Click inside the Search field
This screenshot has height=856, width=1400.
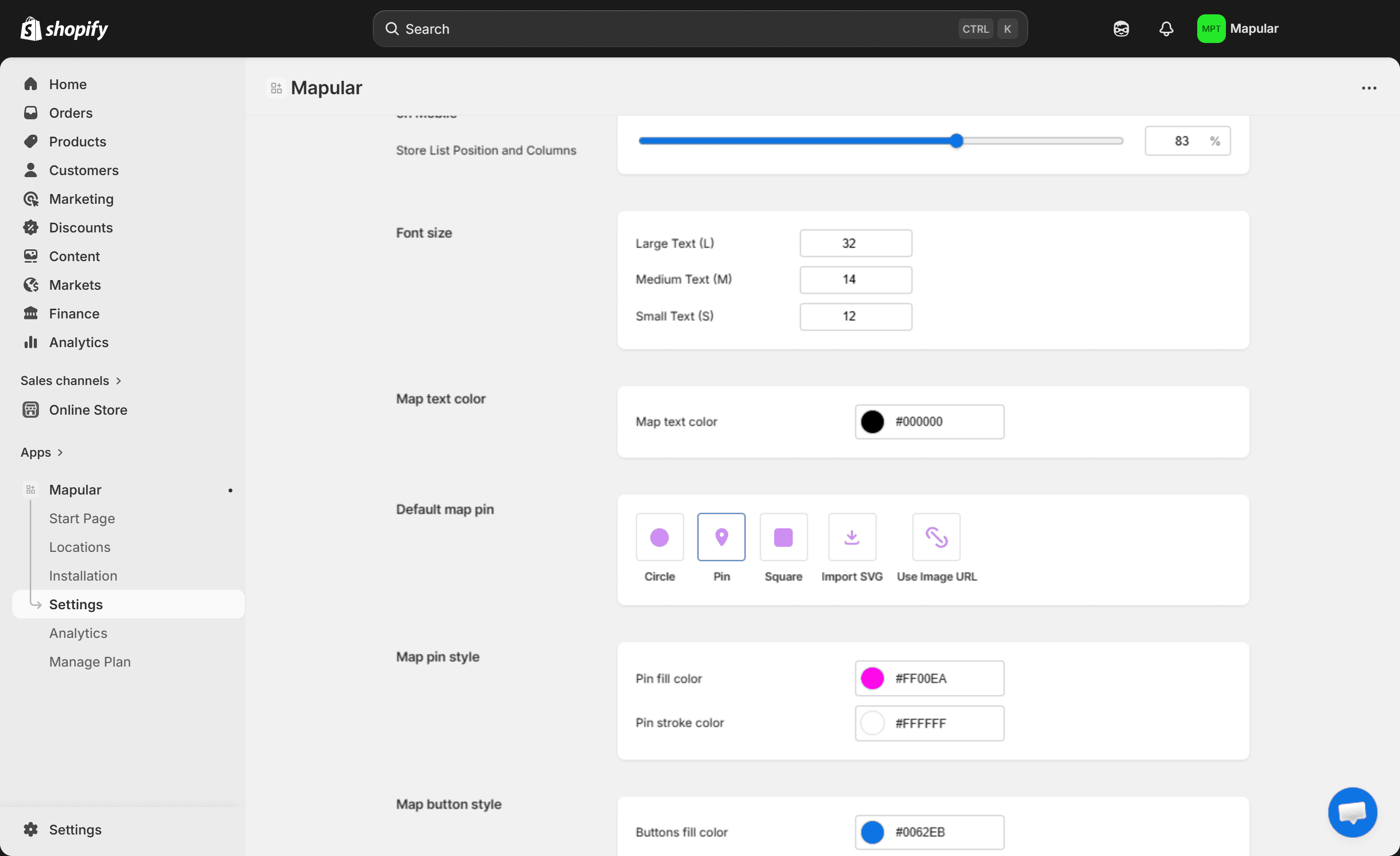click(x=699, y=28)
